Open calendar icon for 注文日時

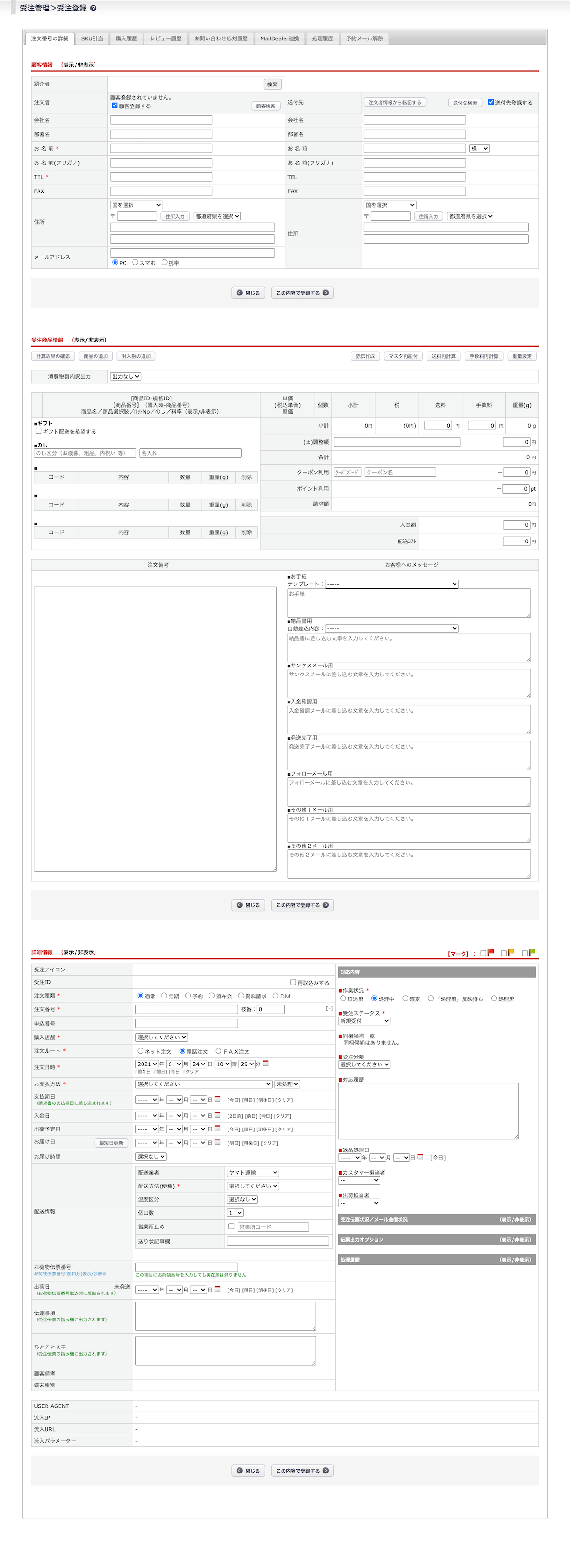pos(266,1064)
